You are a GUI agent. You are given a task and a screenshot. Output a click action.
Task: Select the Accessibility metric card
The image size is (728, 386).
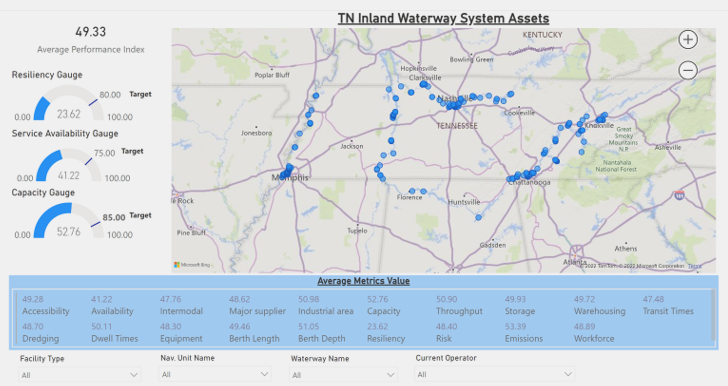[x=46, y=306]
